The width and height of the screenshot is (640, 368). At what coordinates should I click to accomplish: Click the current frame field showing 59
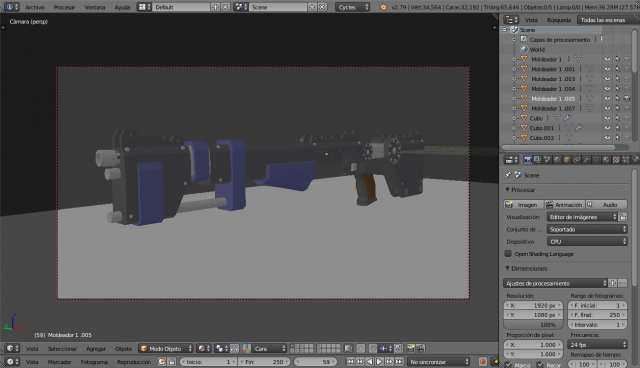point(316,361)
